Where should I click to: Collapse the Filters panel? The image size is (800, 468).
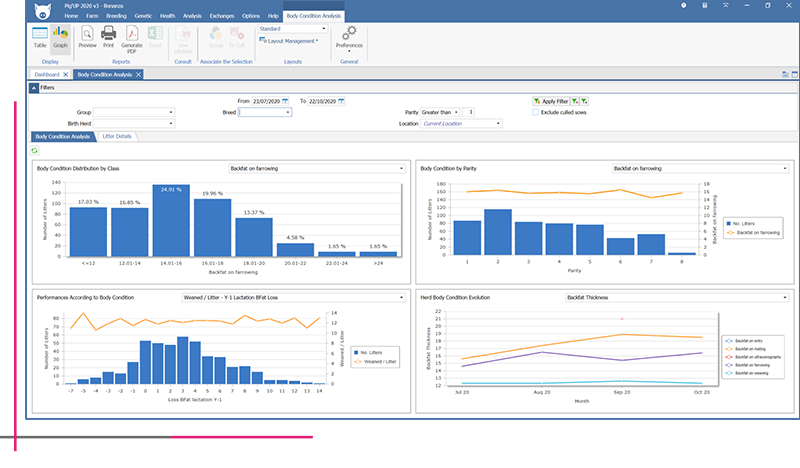(x=34, y=88)
